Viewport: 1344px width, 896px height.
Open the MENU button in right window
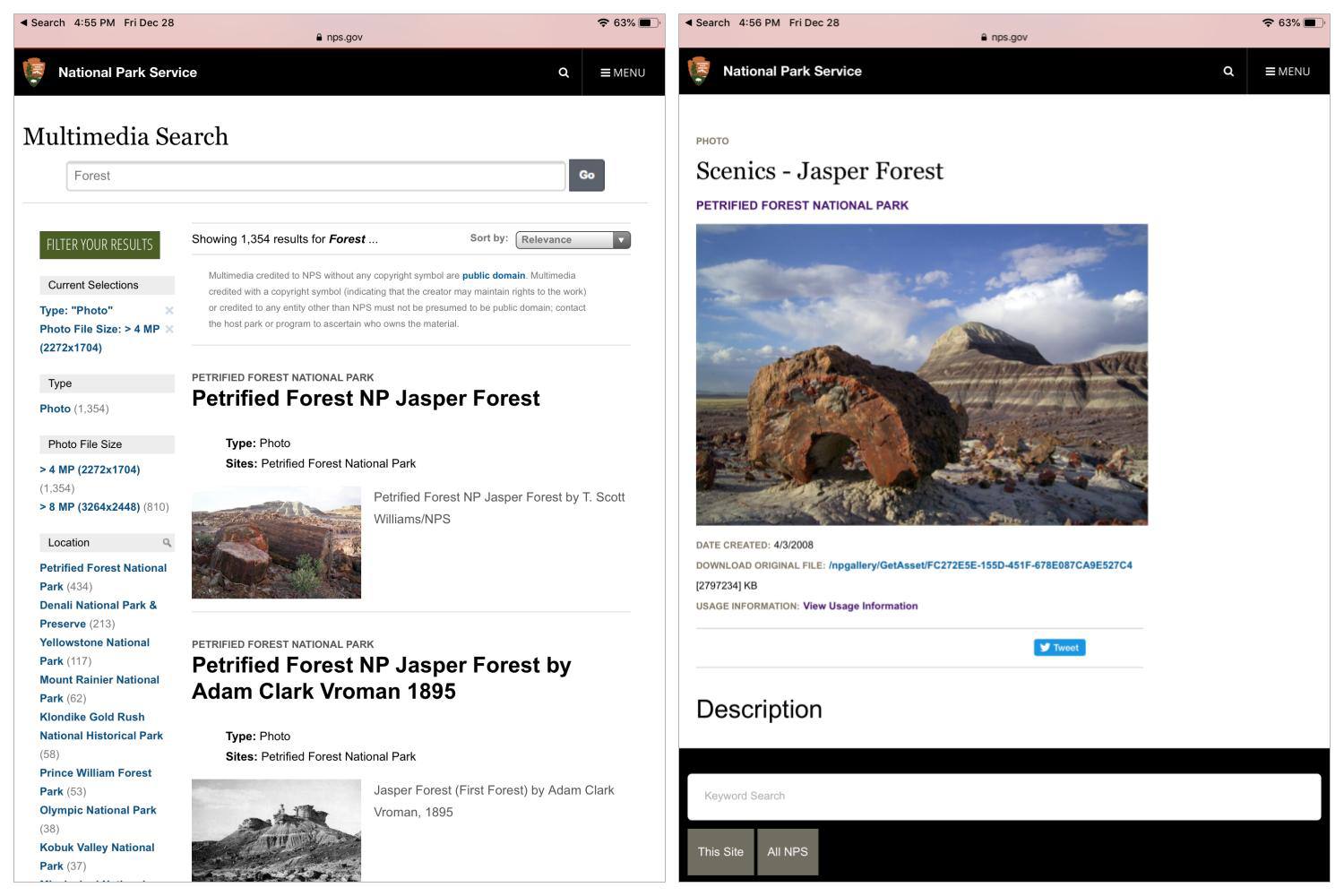coord(1288,71)
